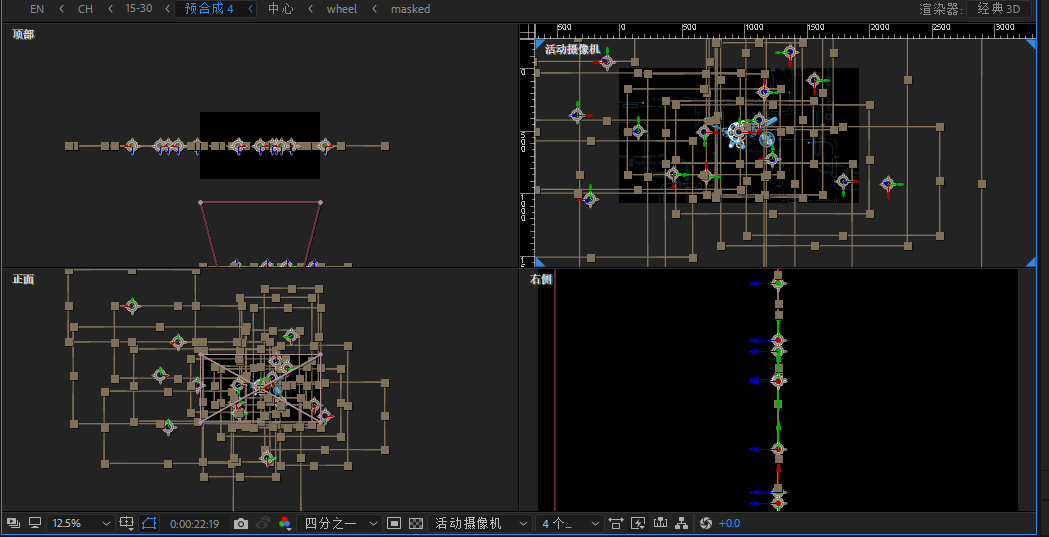Screen dimensions: 1049x537
Task: Open the 4 views layout dropdown
Action: tap(570, 523)
